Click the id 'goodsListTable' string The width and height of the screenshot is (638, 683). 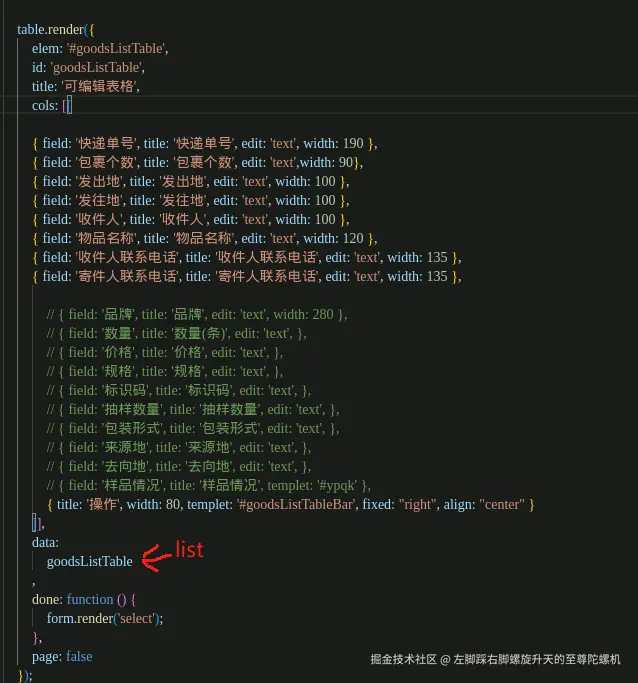pos(97,68)
